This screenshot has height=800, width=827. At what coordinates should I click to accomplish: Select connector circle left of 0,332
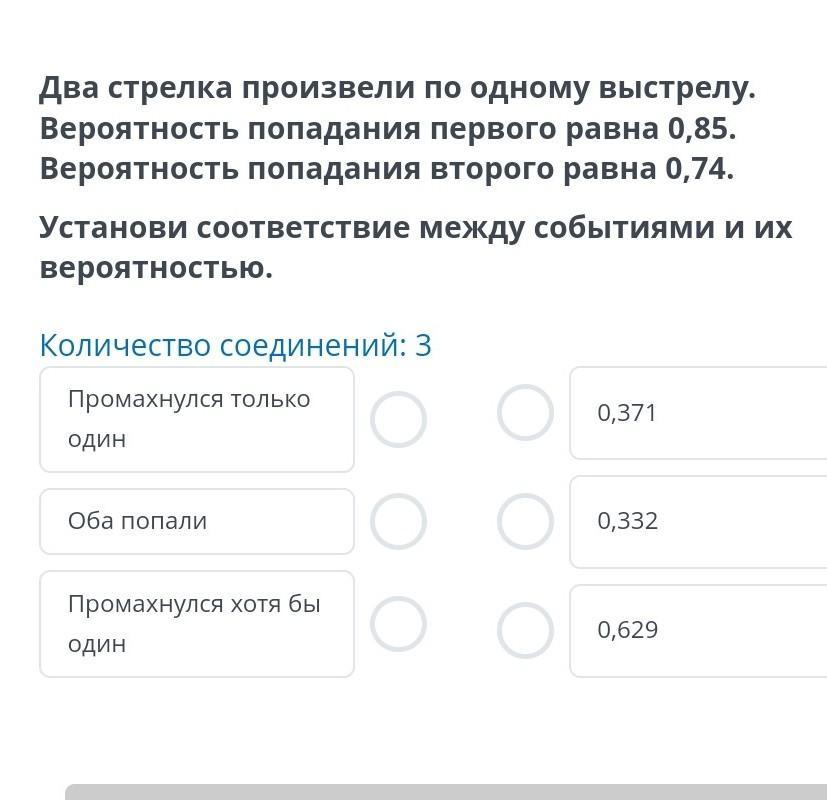click(x=525, y=522)
